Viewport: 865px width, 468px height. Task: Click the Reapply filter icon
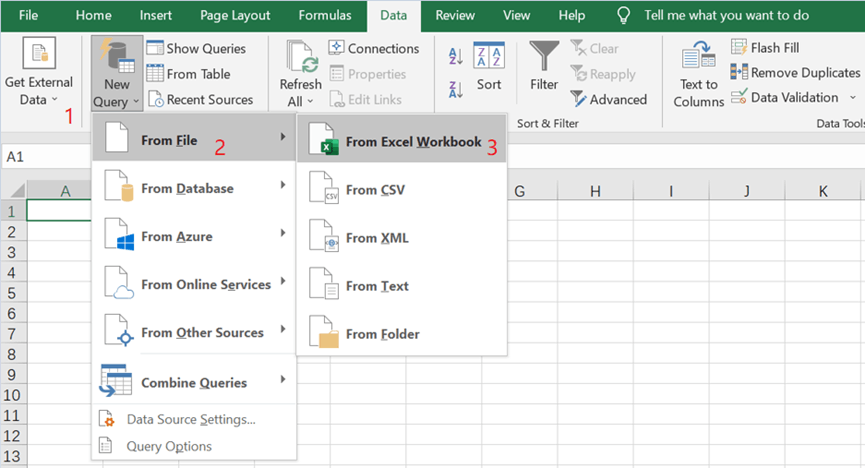[578, 73]
